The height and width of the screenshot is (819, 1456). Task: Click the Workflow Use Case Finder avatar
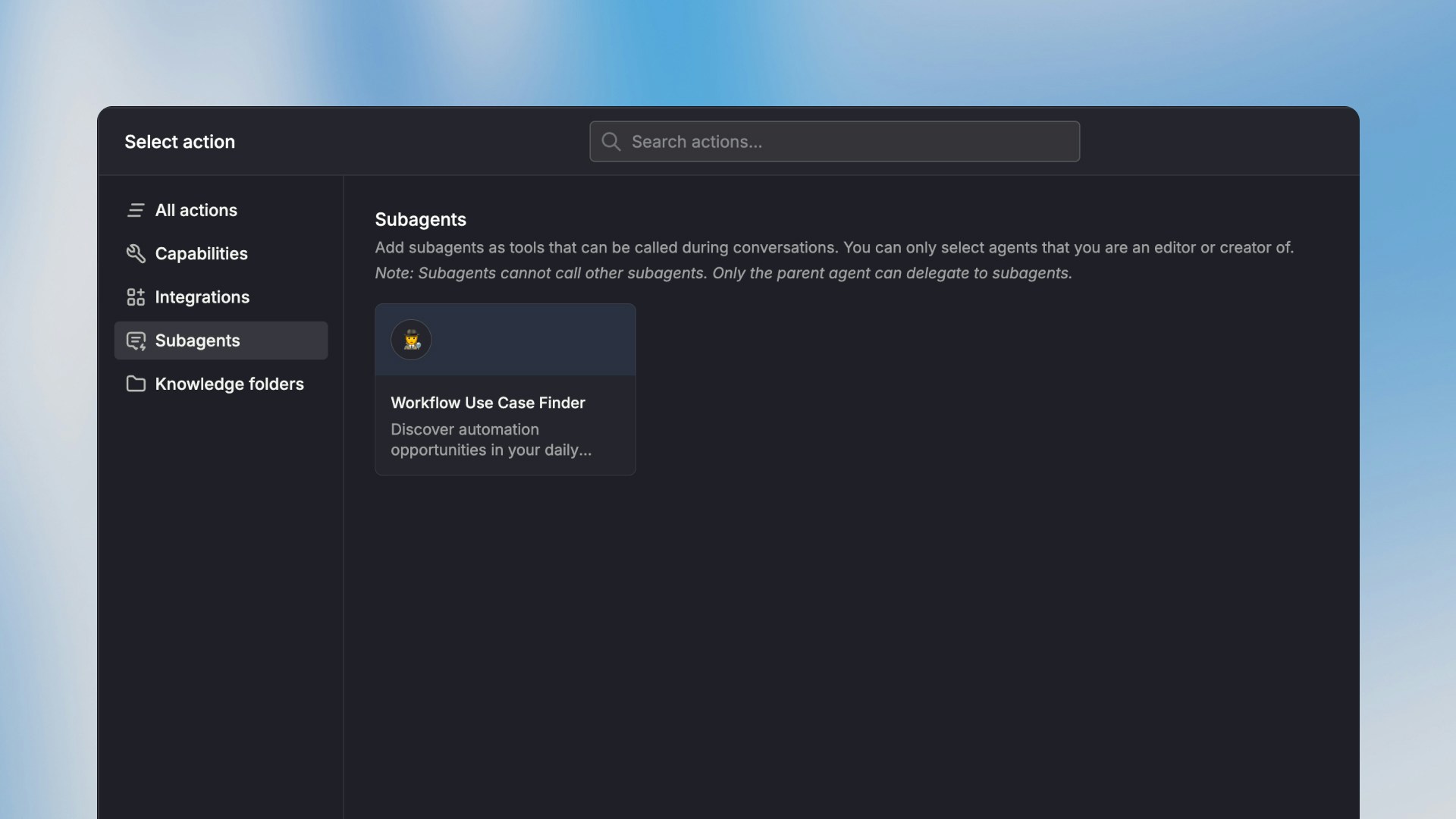coord(411,340)
